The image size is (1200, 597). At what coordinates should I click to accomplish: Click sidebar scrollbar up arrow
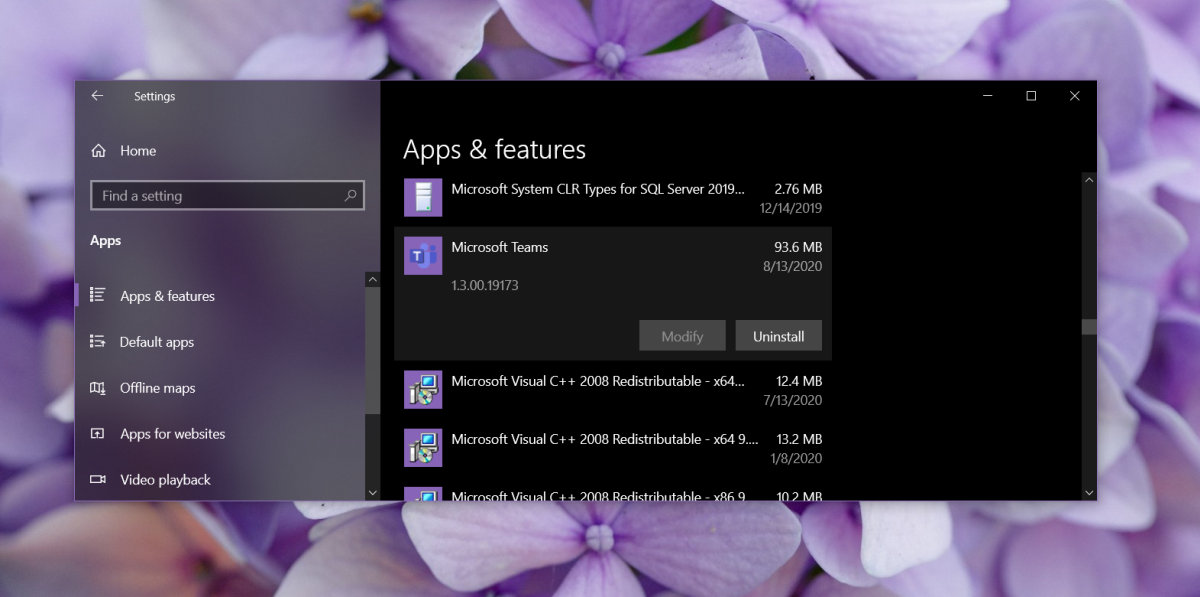tap(373, 280)
